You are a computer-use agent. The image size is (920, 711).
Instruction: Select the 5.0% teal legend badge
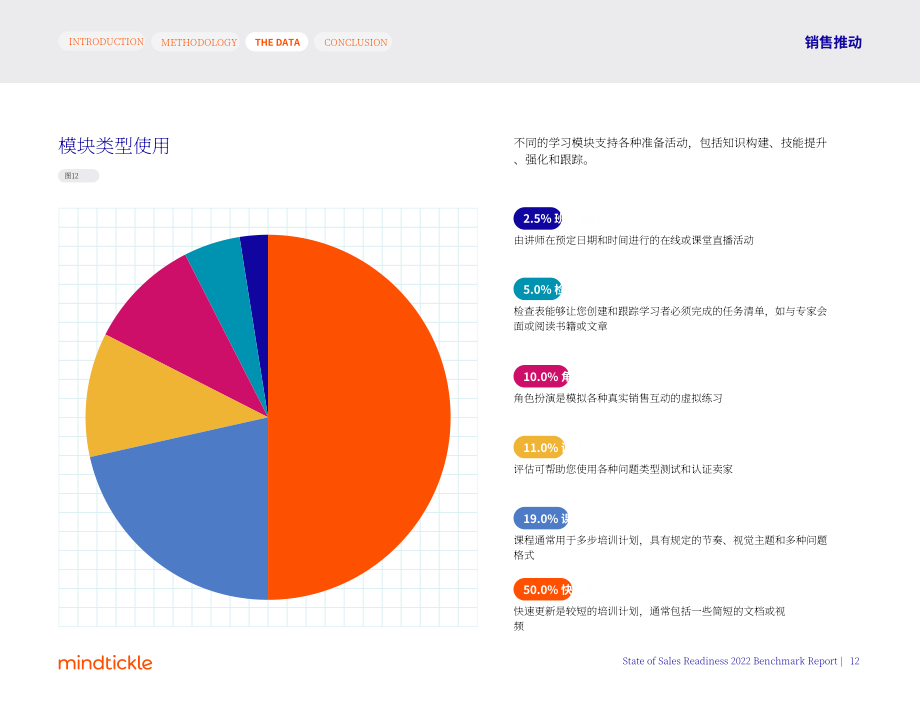pyautogui.click(x=537, y=289)
